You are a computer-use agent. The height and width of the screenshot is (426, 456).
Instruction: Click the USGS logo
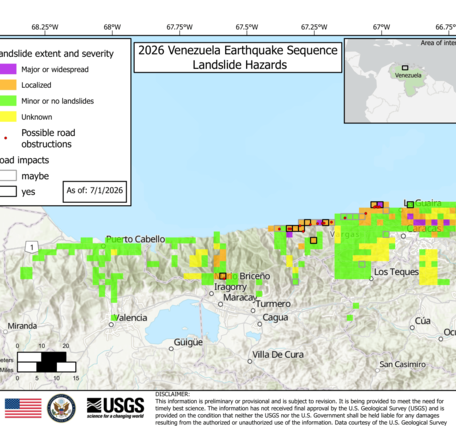(x=115, y=408)
